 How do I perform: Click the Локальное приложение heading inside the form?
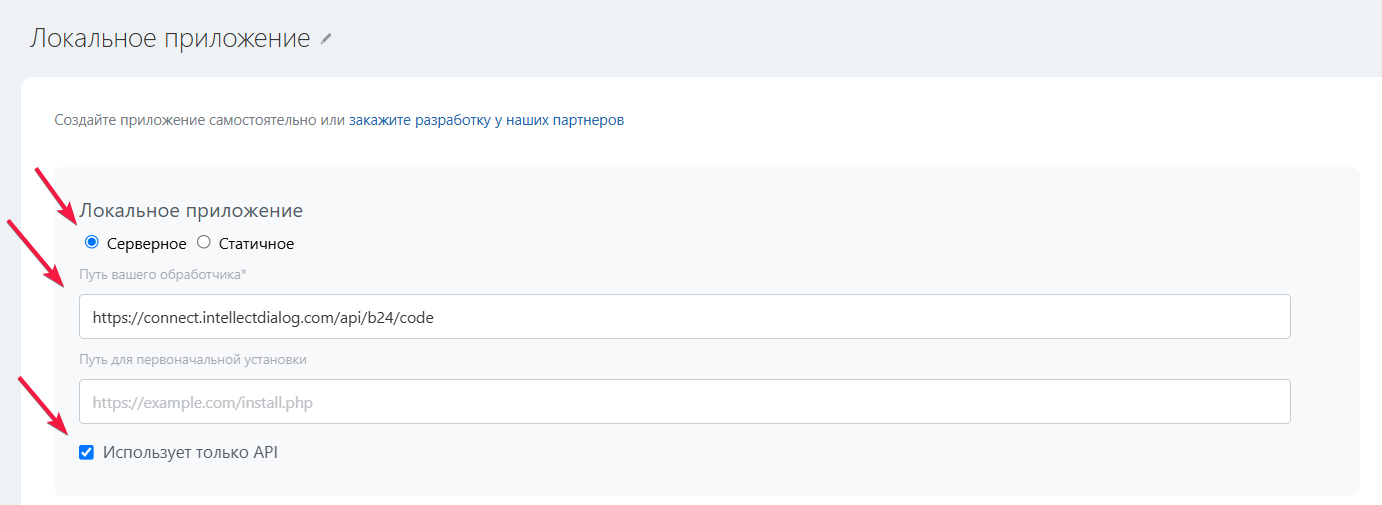191,211
